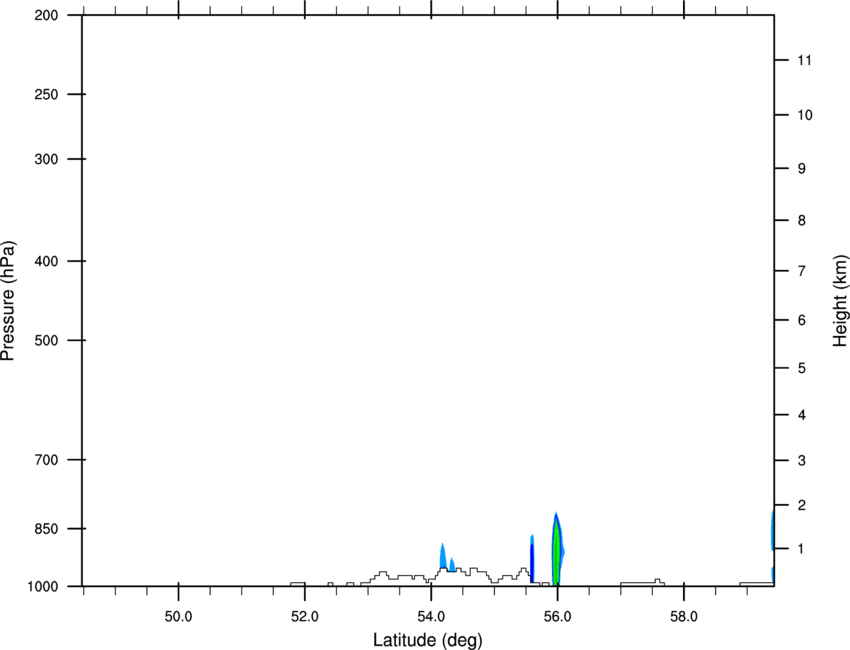Viewport: 850px width, 650px height.
Task: Pick the 4 km height label
Action: (802, 415)
